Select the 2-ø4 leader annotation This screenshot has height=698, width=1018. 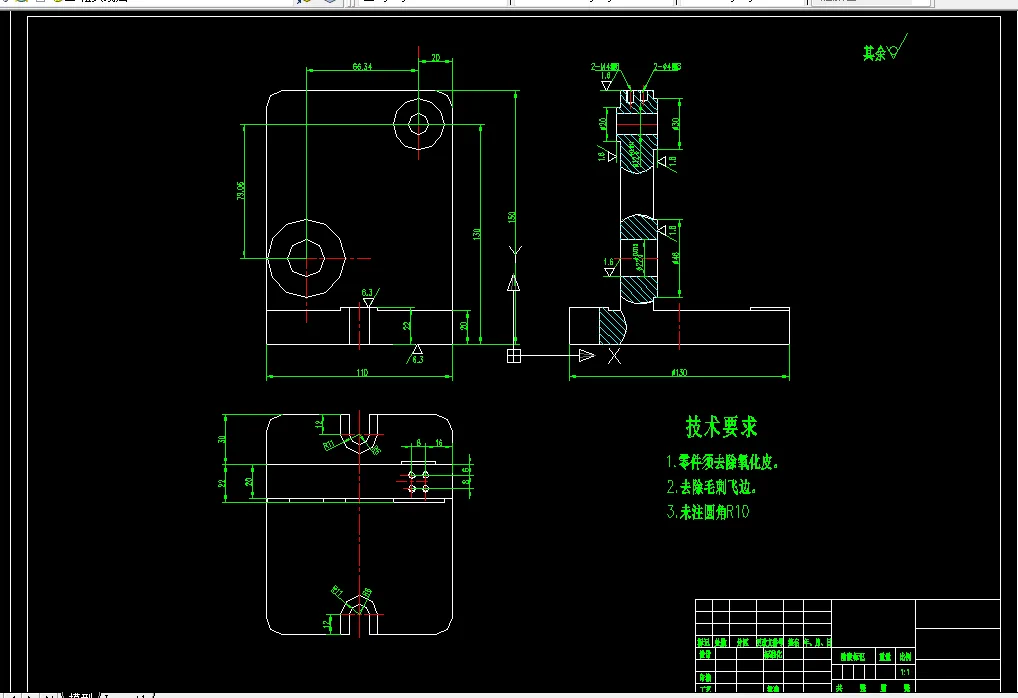(667, 66)
